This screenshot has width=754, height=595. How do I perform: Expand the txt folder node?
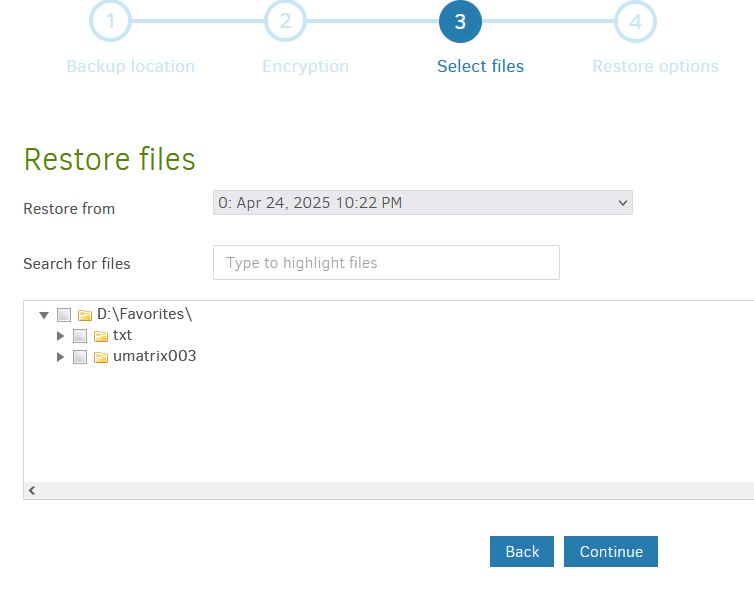point(60,336)
